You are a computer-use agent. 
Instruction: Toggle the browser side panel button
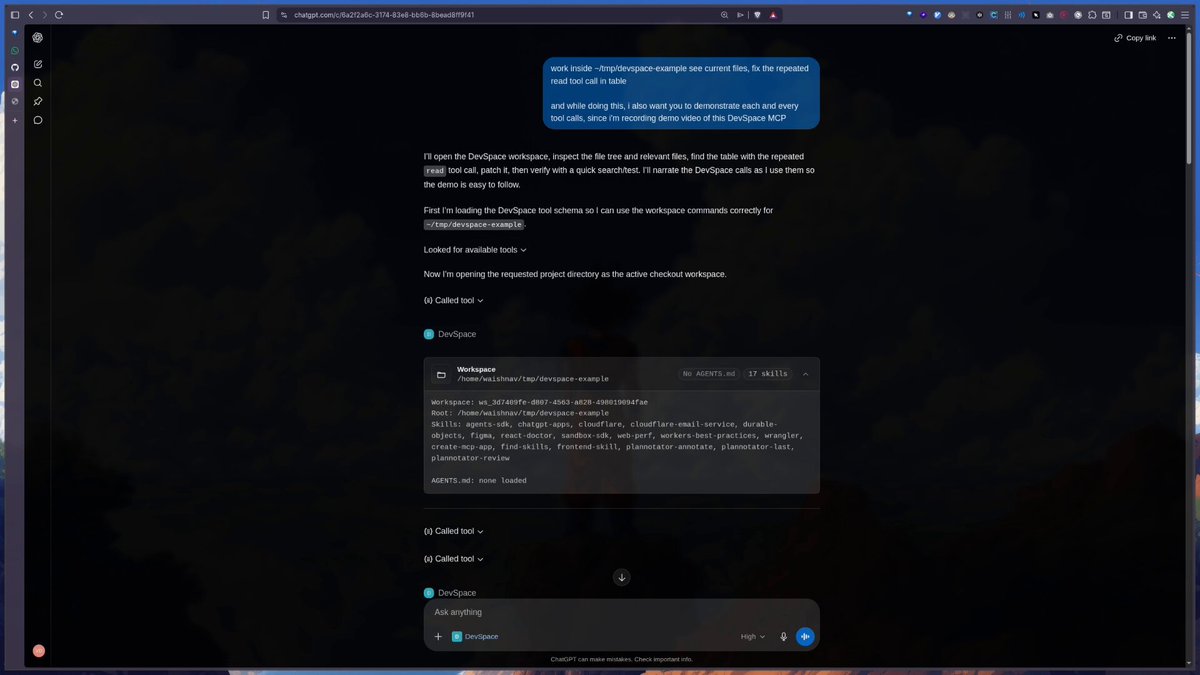coord(1128,15)
